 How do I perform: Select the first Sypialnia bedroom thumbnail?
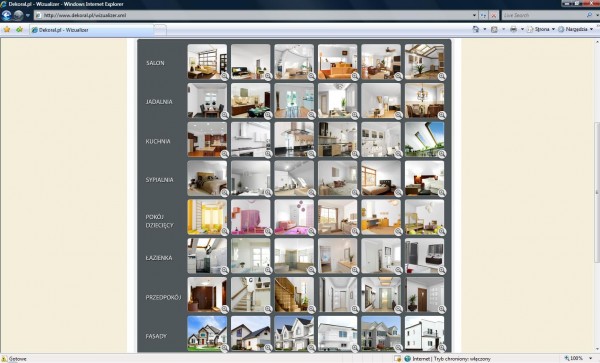coord(207,178)
